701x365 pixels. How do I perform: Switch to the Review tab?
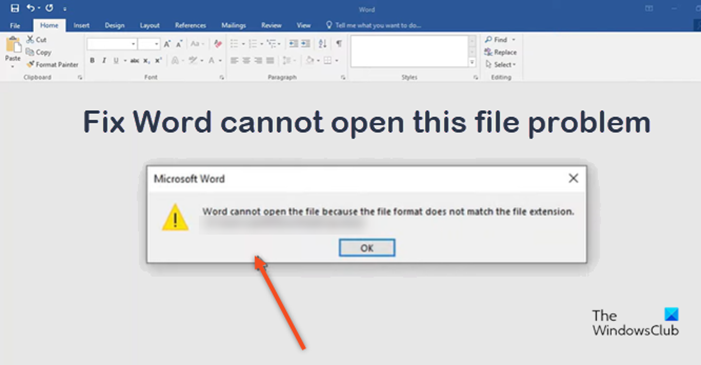click(271, 25)
